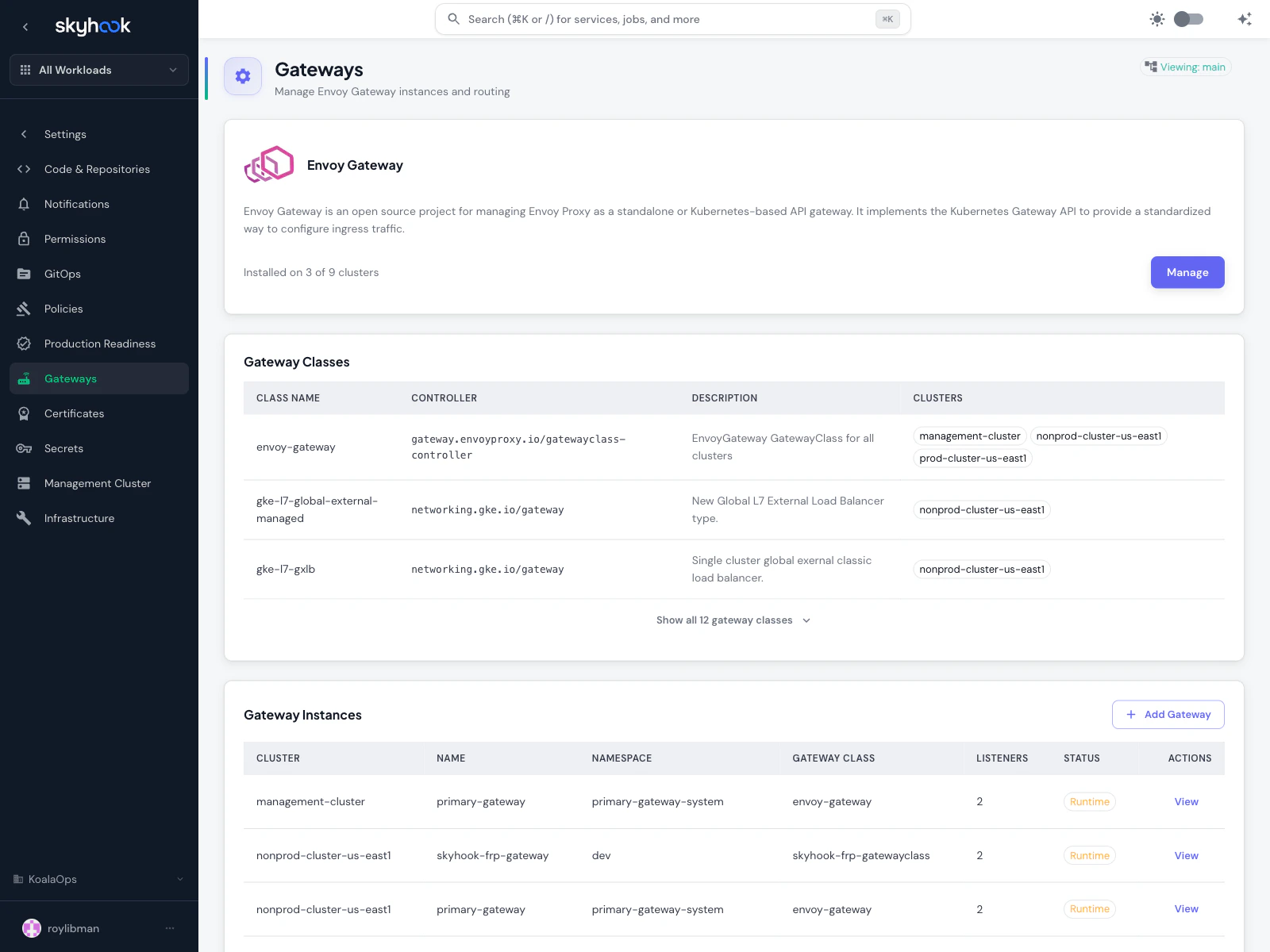Image resolution: width=1270 pixels, height=952 pixels.
Task: Click the LISTENERS column header
Action: coord(1002,758)
